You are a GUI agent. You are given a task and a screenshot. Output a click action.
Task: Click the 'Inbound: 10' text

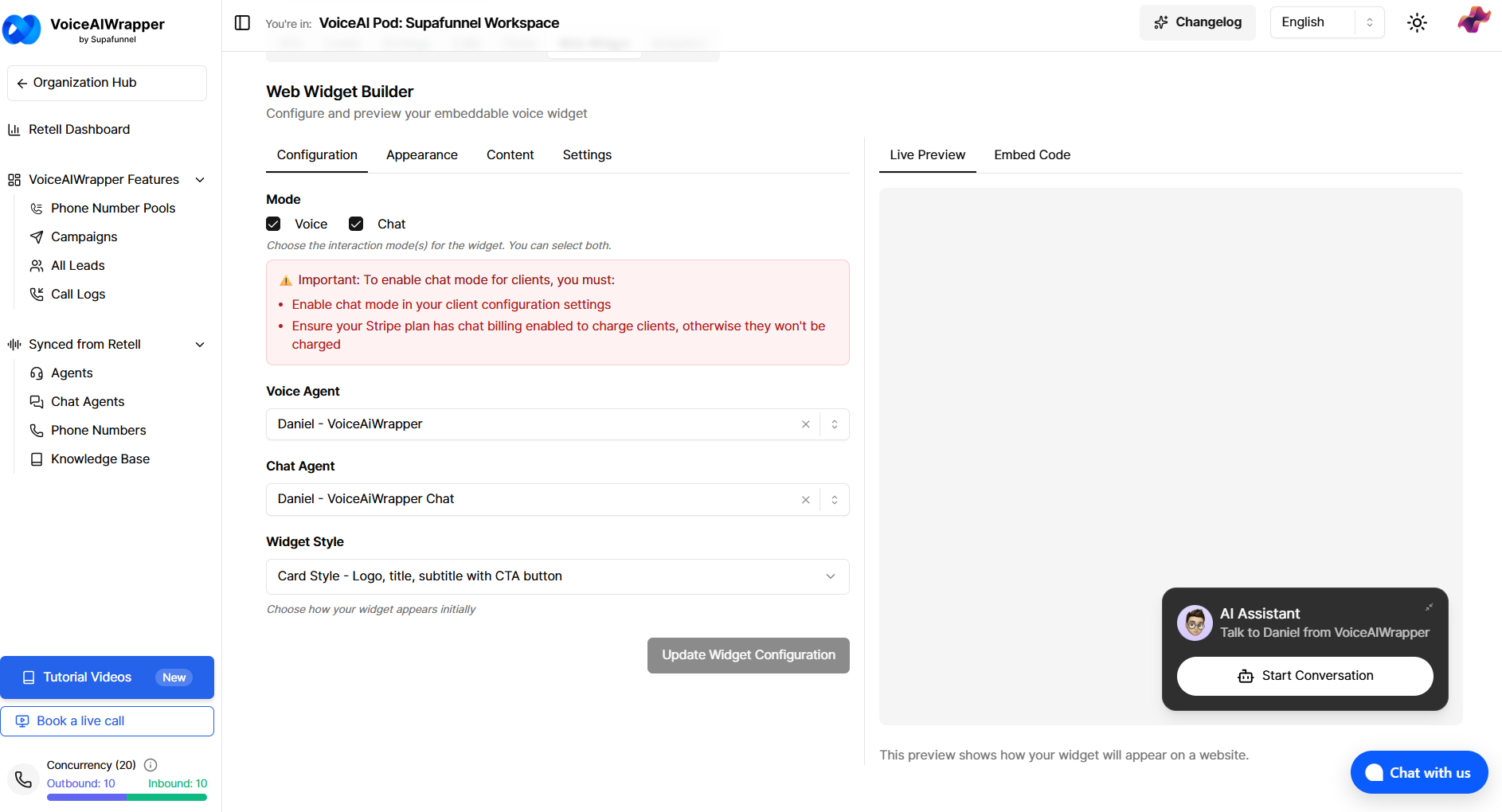coord(178,783)
